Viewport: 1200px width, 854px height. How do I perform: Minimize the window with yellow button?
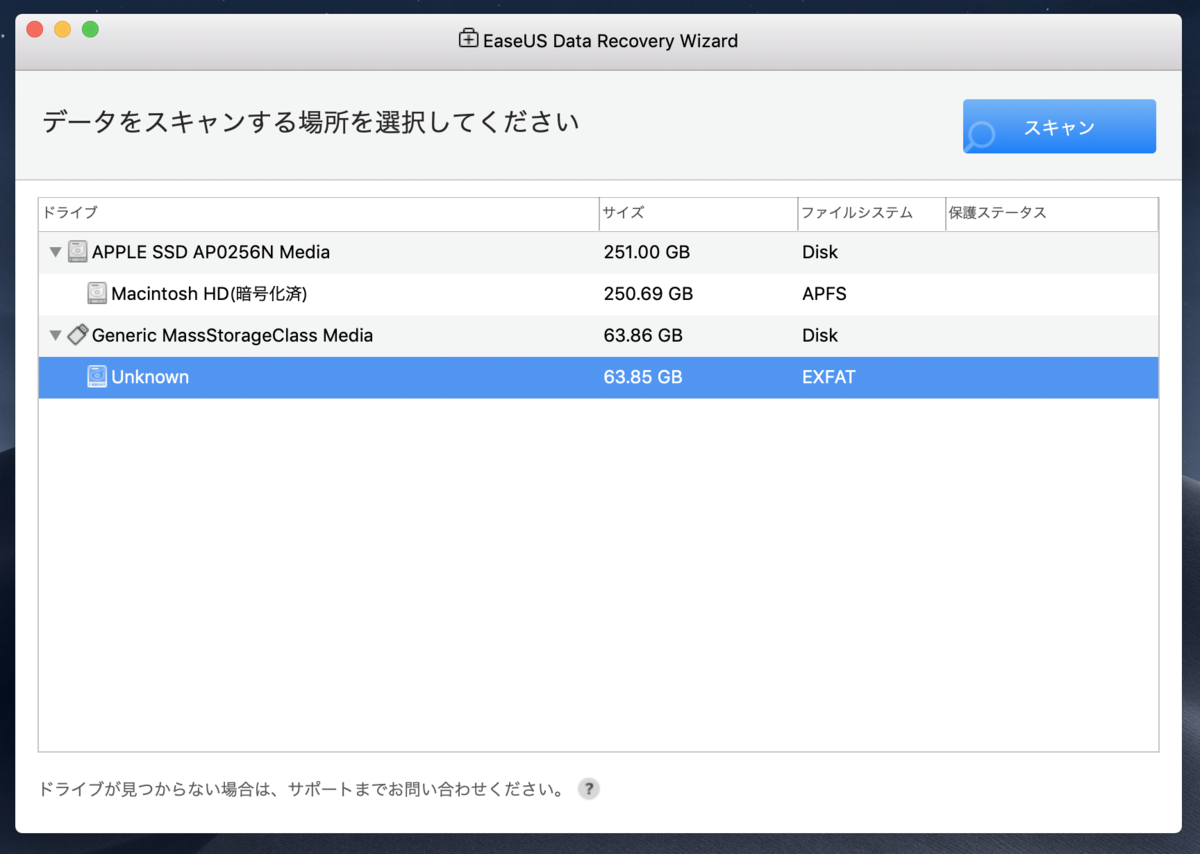coord(62,29)
